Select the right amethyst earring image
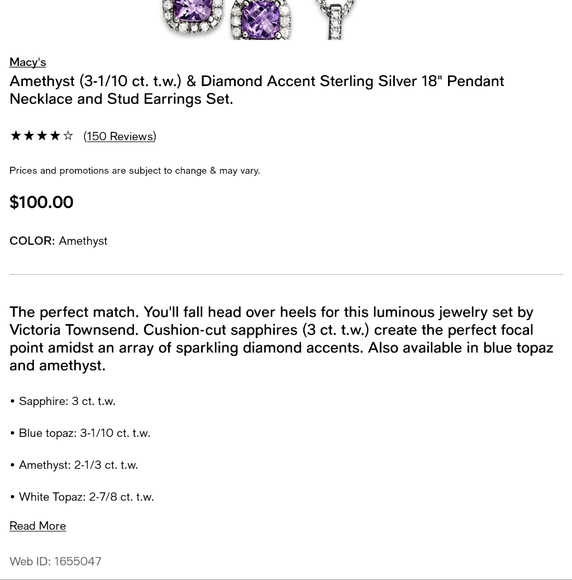 [261, 20]
